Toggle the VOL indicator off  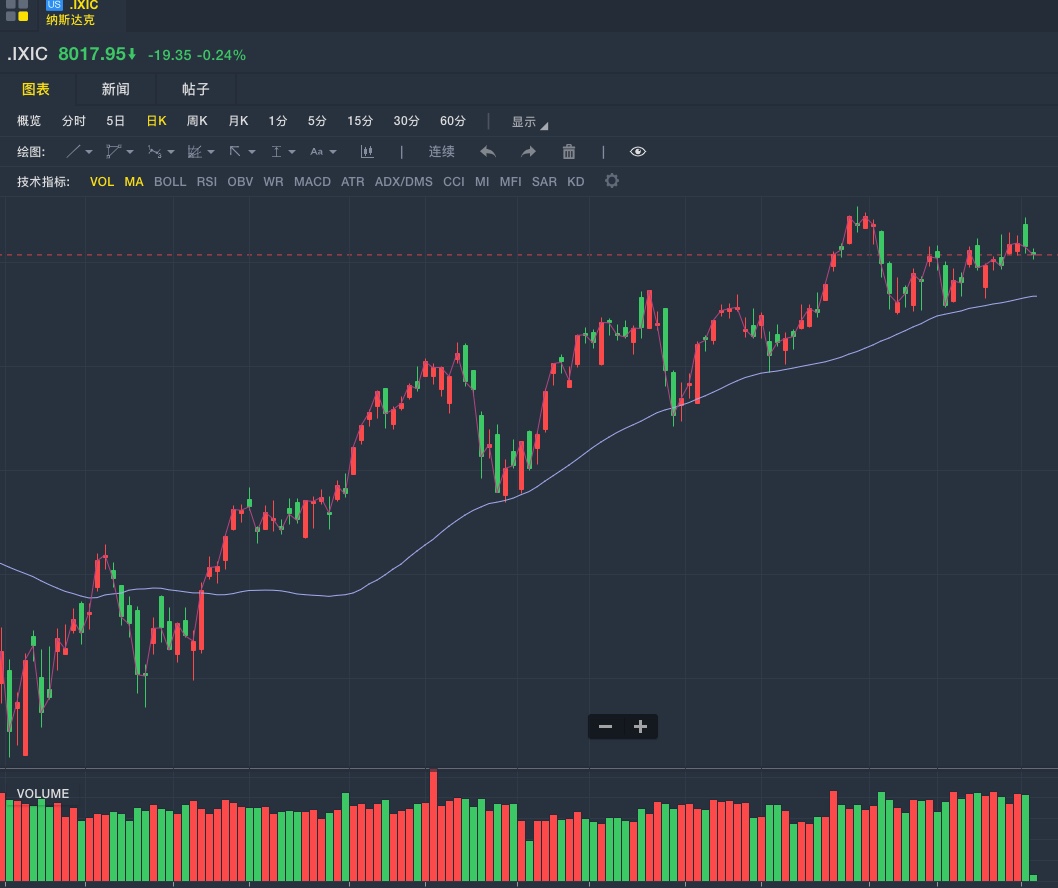click(102, 182)
